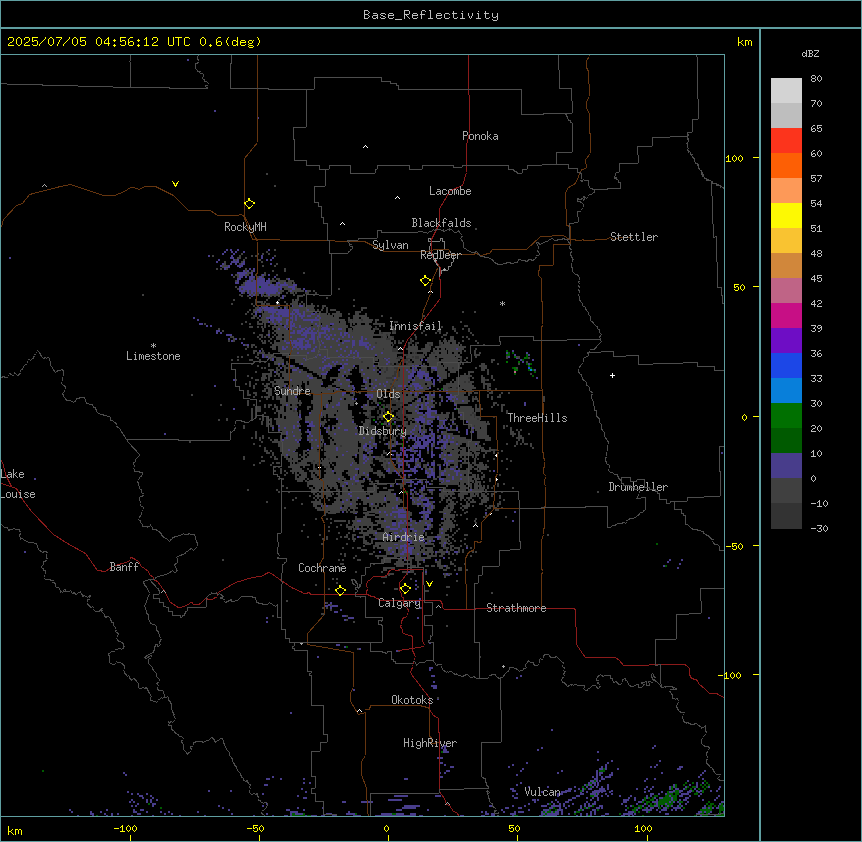862x842 pixels.
Task: Click the 50 tick on the vertical axis
Action: 739,287
